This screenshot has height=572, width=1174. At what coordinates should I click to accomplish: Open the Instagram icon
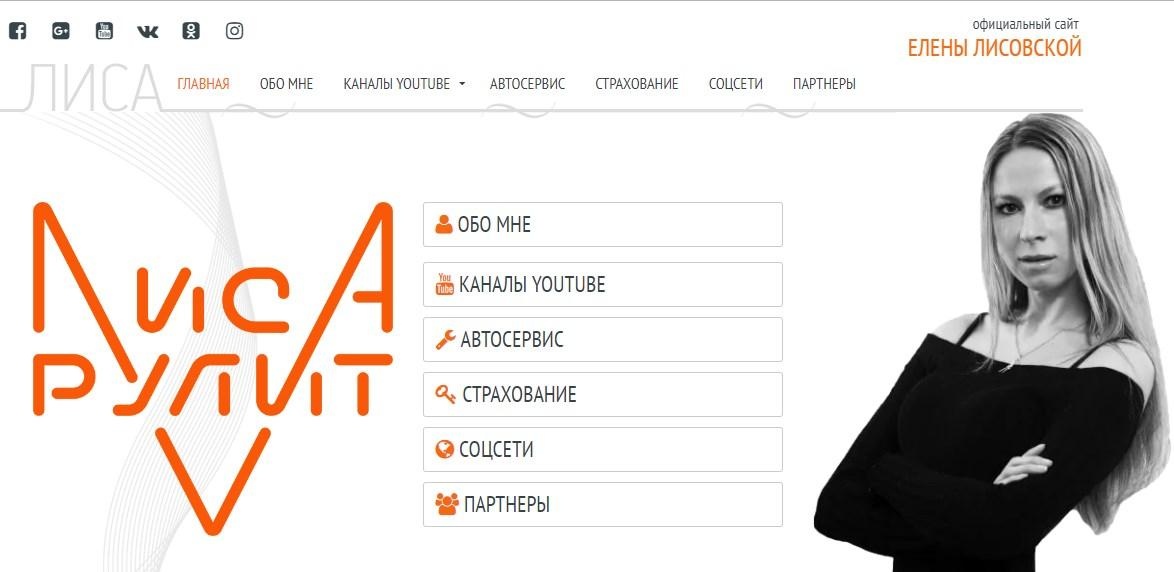(x=234, y=31)
